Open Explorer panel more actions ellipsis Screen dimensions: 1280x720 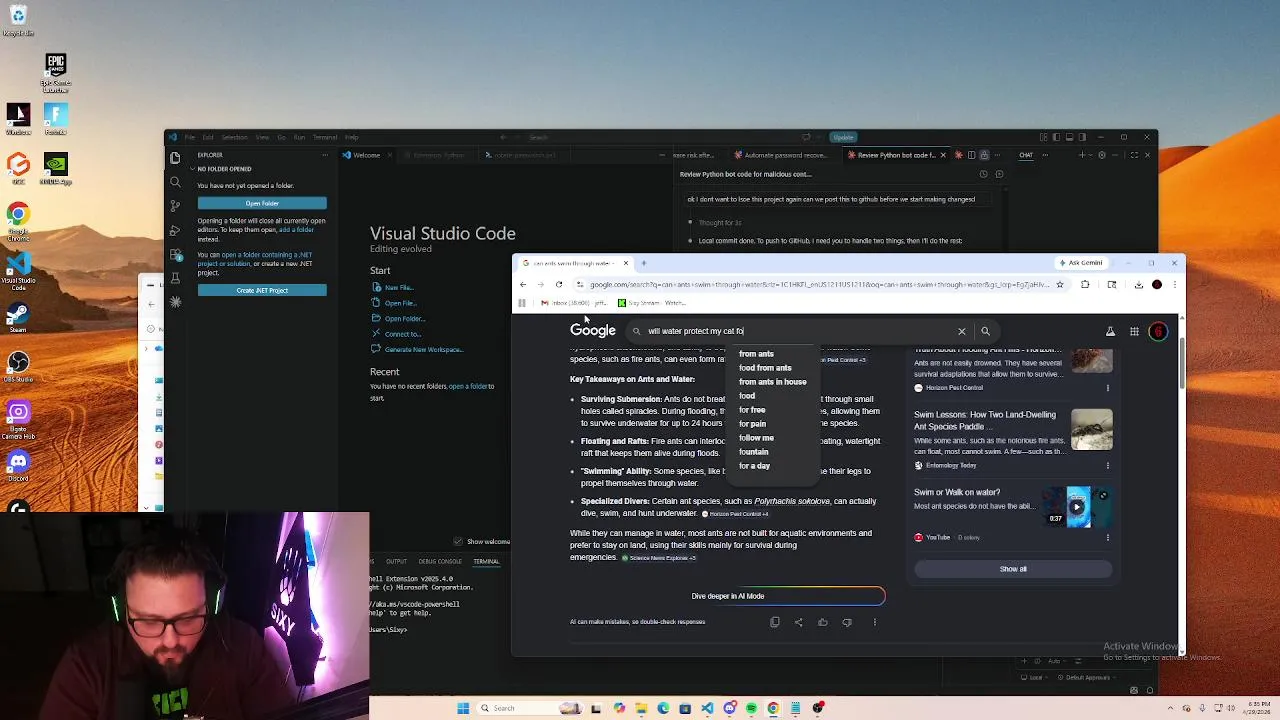pos(324,155)
